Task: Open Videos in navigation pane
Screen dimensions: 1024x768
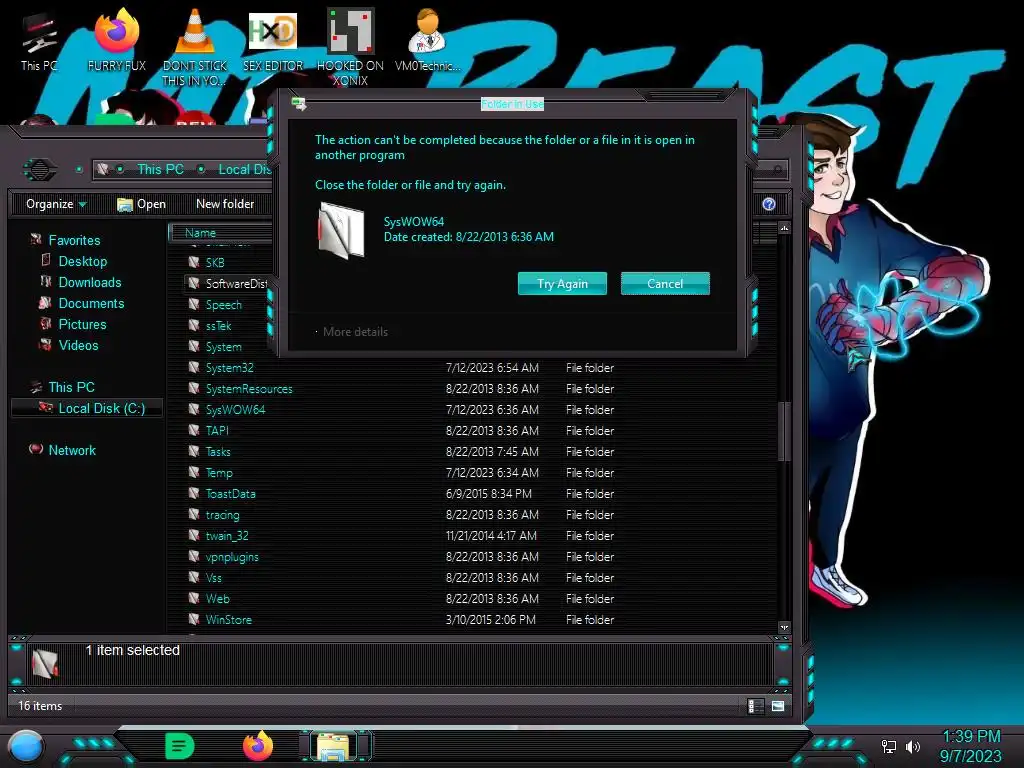Action: (x=69, y=345)
